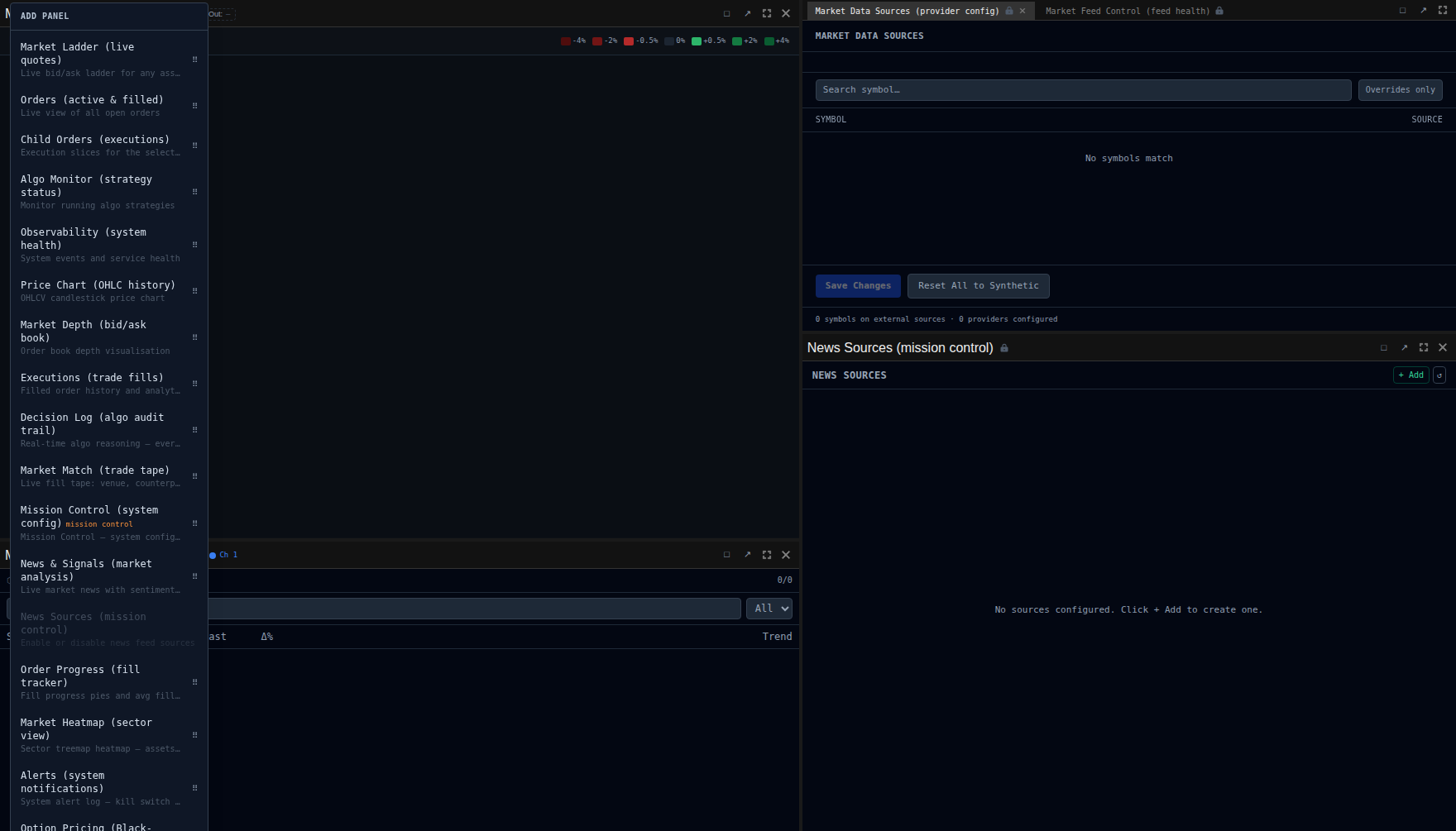
Task: Click lock icon on Market Data Sources tab
Action: (x=1009, y=11)
